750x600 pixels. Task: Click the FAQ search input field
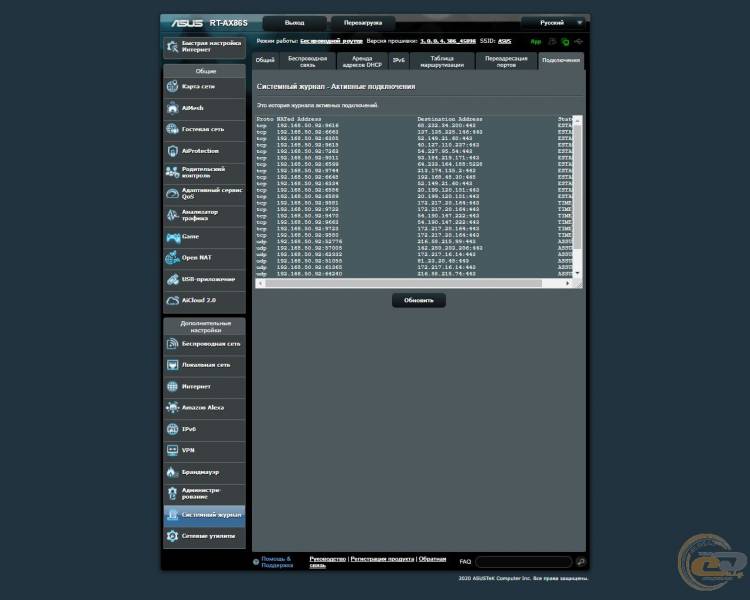[524, 562]
